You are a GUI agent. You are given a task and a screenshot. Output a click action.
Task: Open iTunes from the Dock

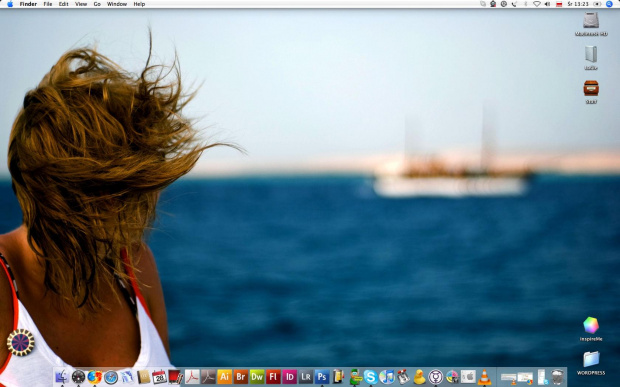click(x=387, y=377)
